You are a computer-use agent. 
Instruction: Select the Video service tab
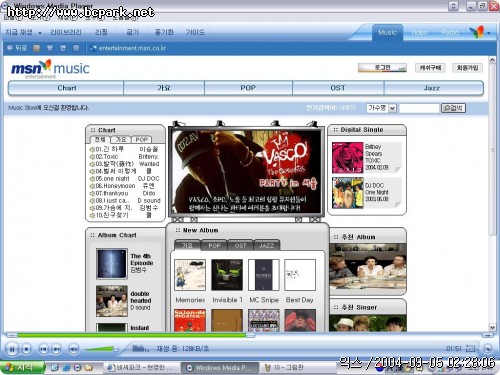coord(419,32)
